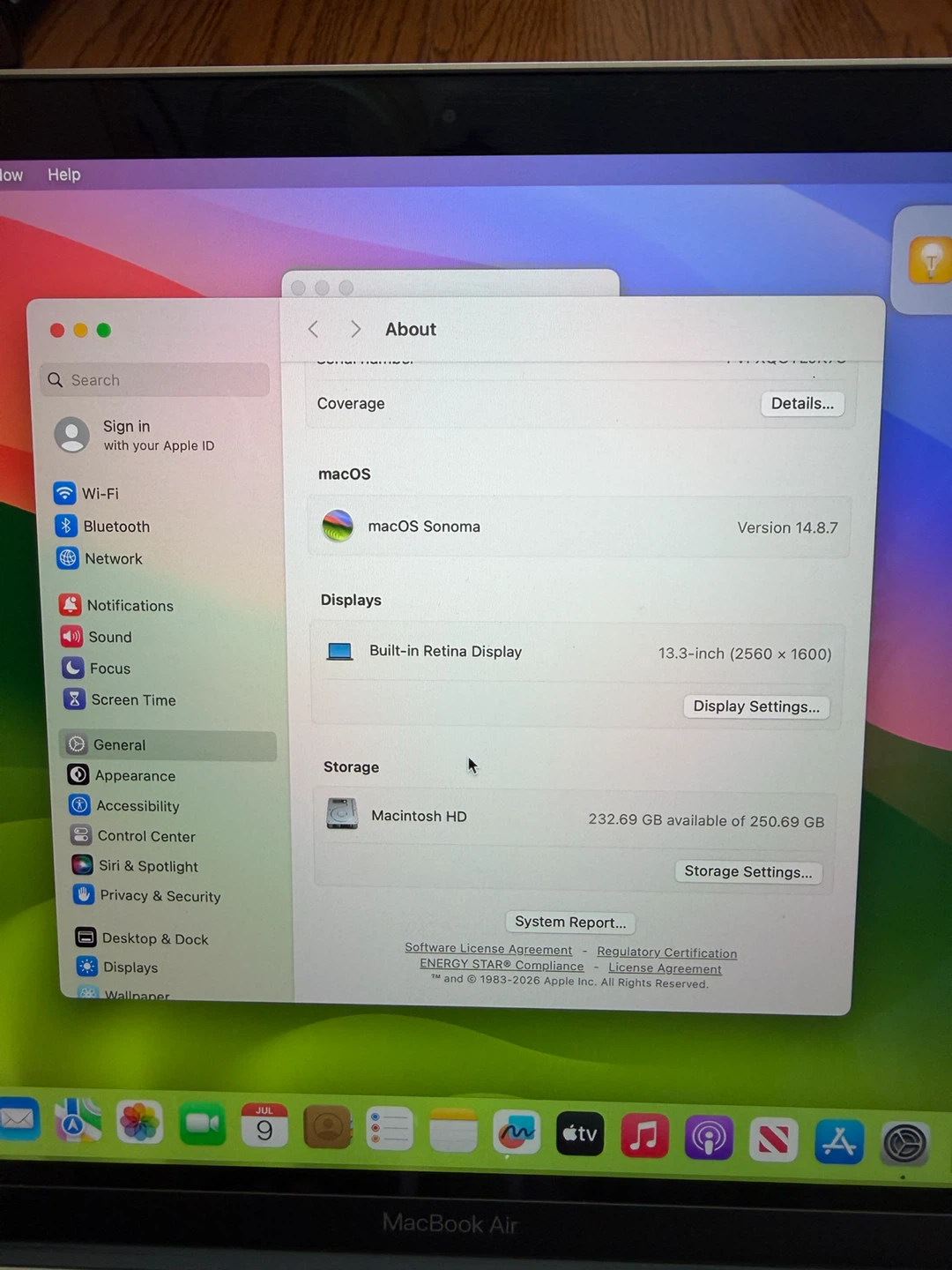Open Focus settings in sidebar
Screen dimensions: 952x1270
click(96, 669)
